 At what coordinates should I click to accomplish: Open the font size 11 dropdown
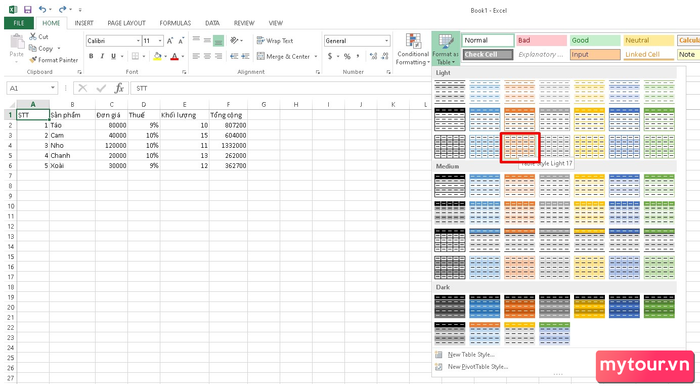160,41
